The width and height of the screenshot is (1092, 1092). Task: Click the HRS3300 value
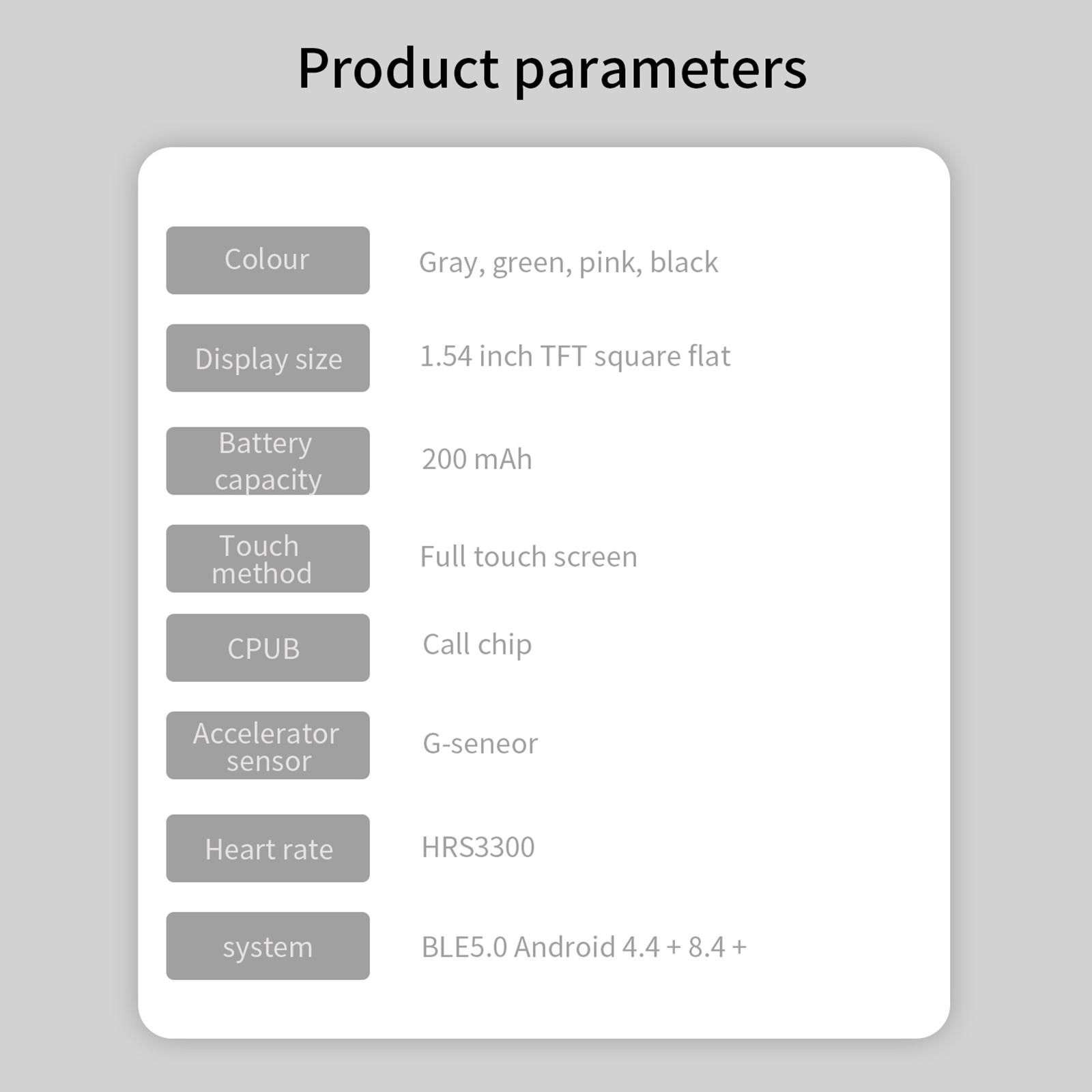tap(478, 847)
